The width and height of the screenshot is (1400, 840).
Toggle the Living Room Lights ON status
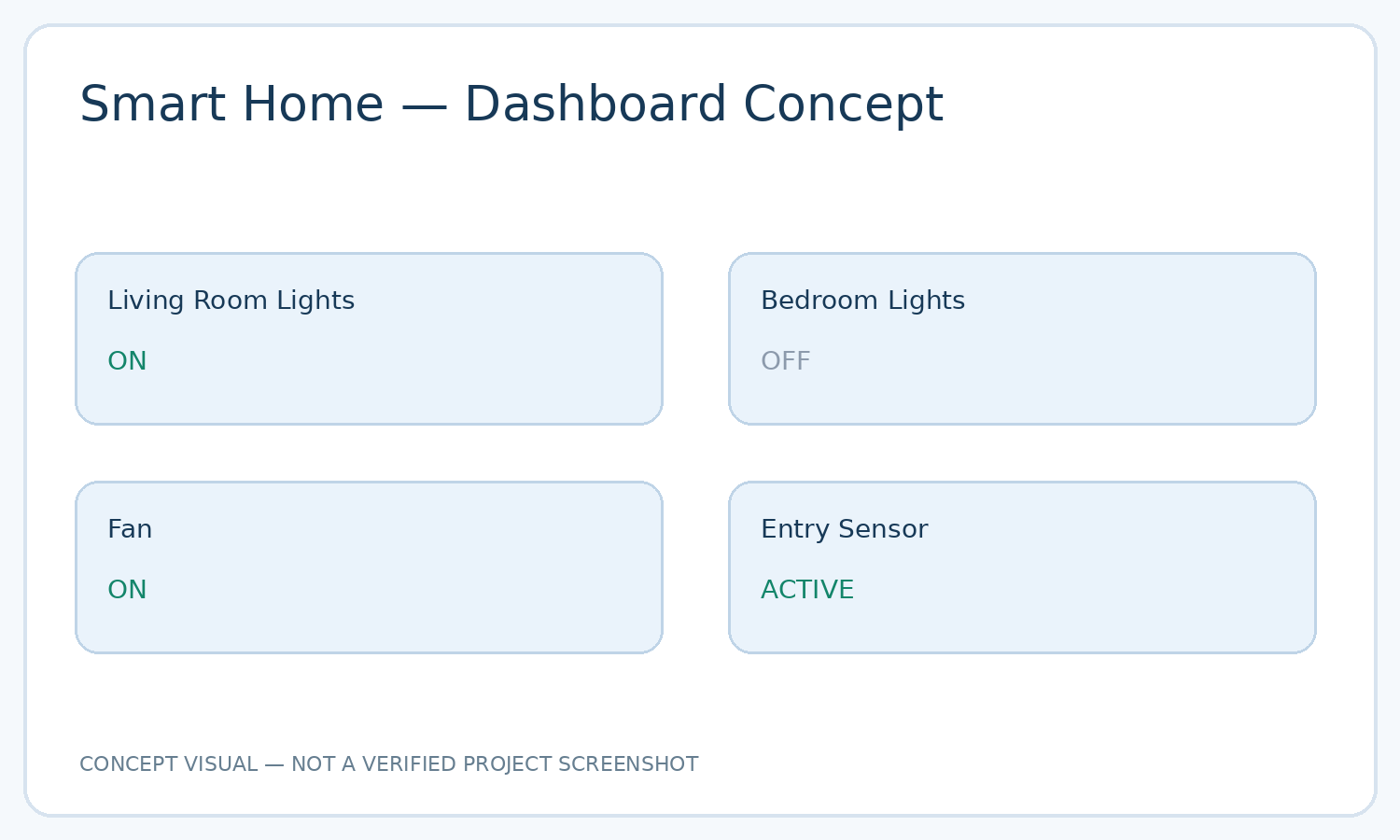pyautogui.click(x=127, y=361)
